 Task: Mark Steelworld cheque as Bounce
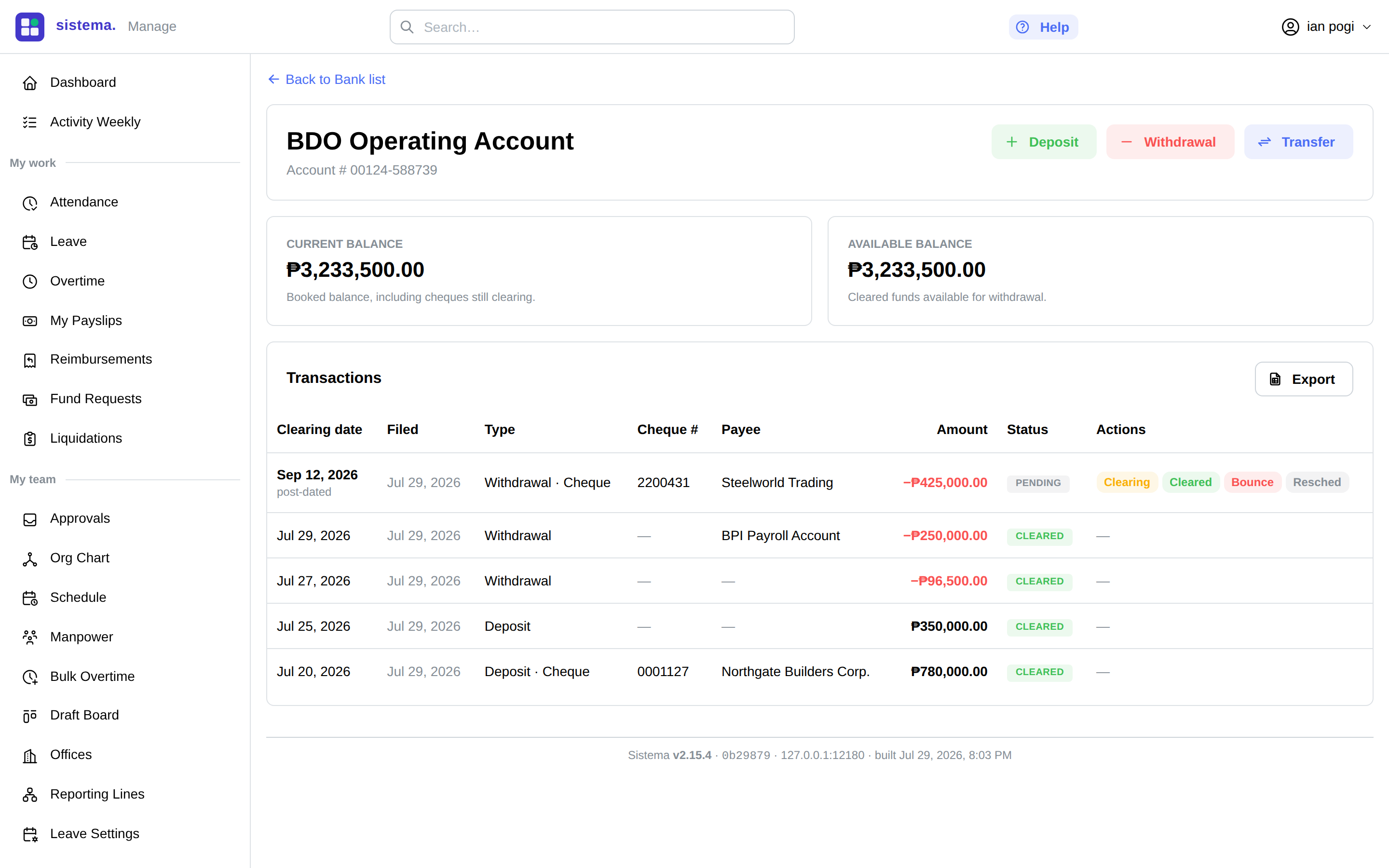tap(1252, 482)
